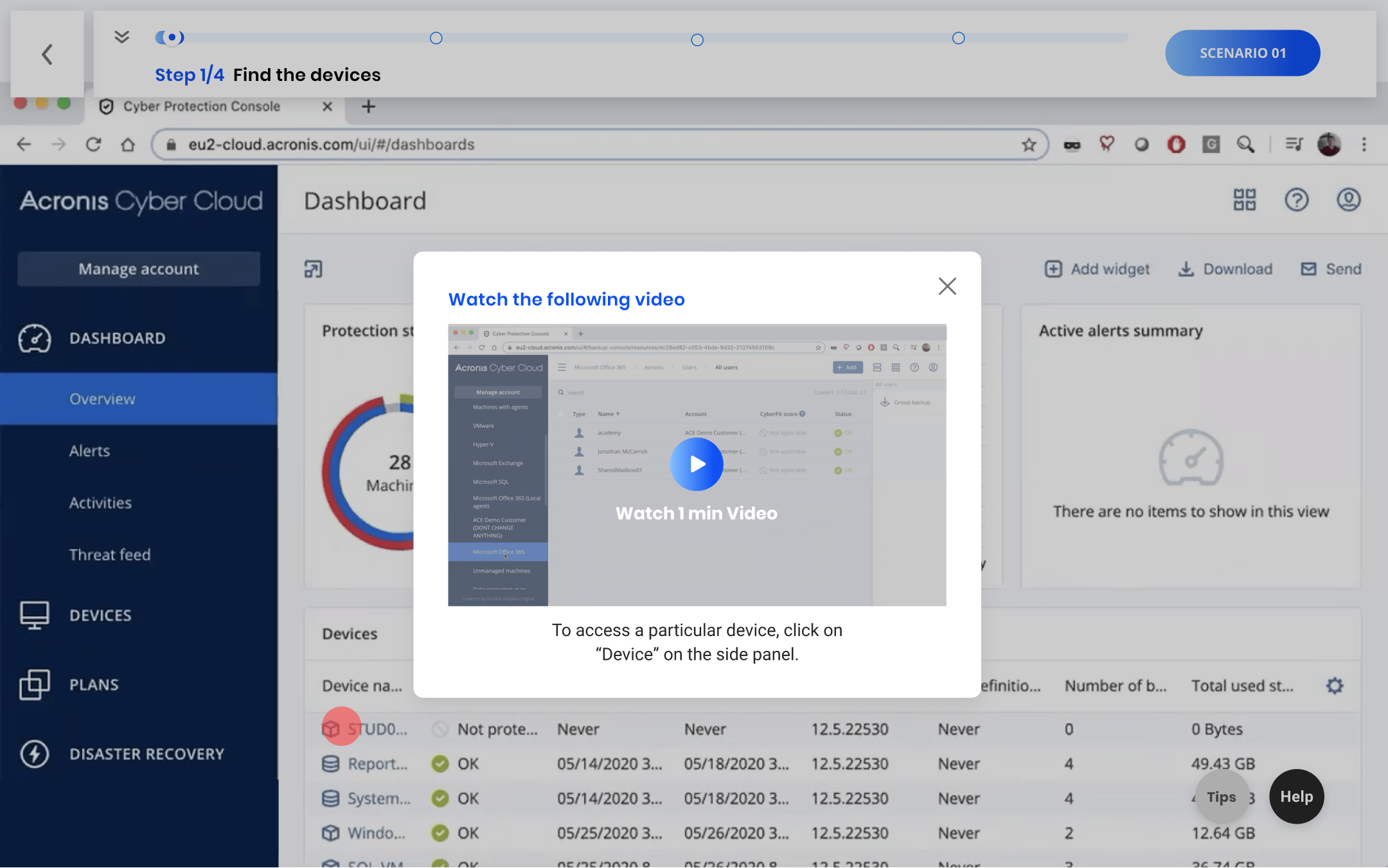Play the 1 min tutorial video

pyautogui.click(x=697, y=464)
